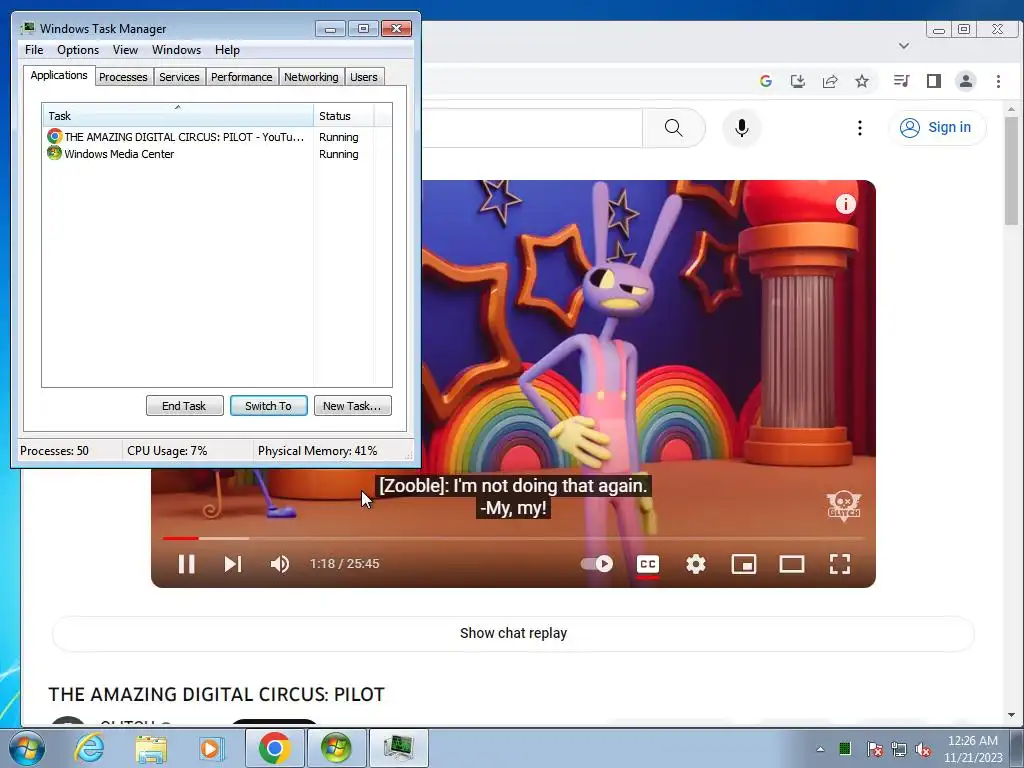
Task: Switch to Task Manager taskbar icon
Action: click(x=399, y=748)
